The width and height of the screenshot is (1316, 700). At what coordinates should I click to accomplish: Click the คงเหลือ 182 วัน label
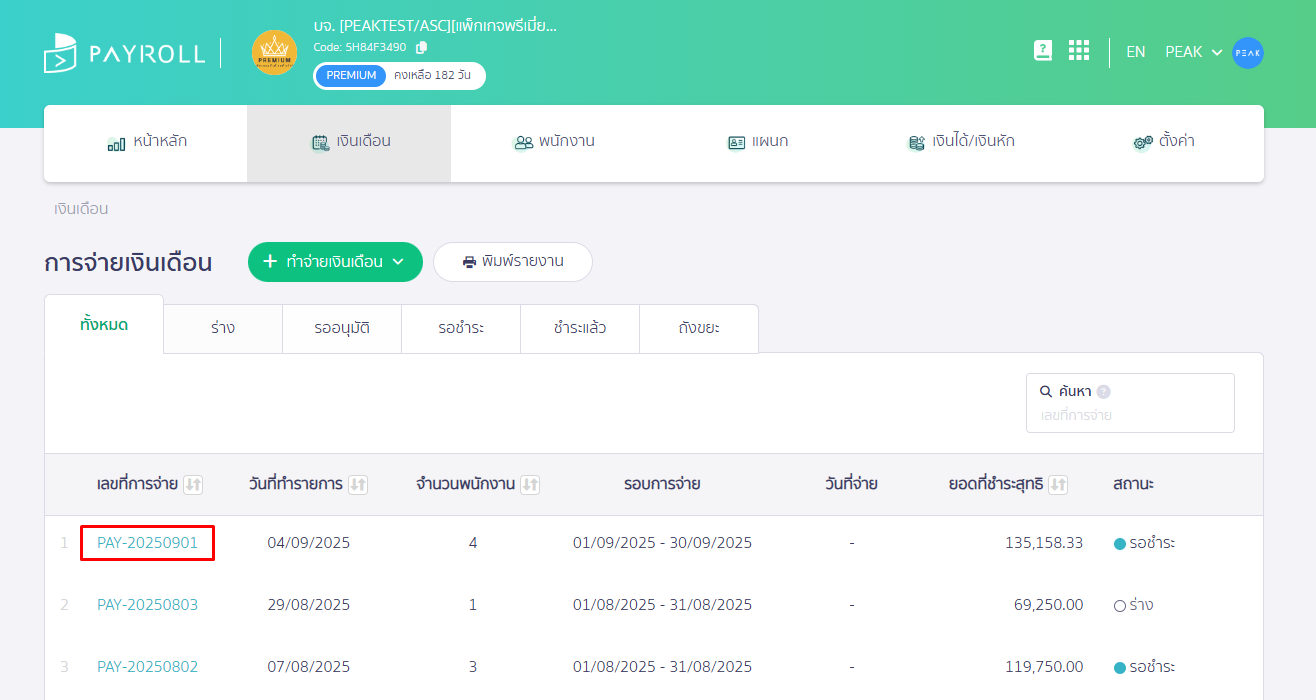point(432,76)
